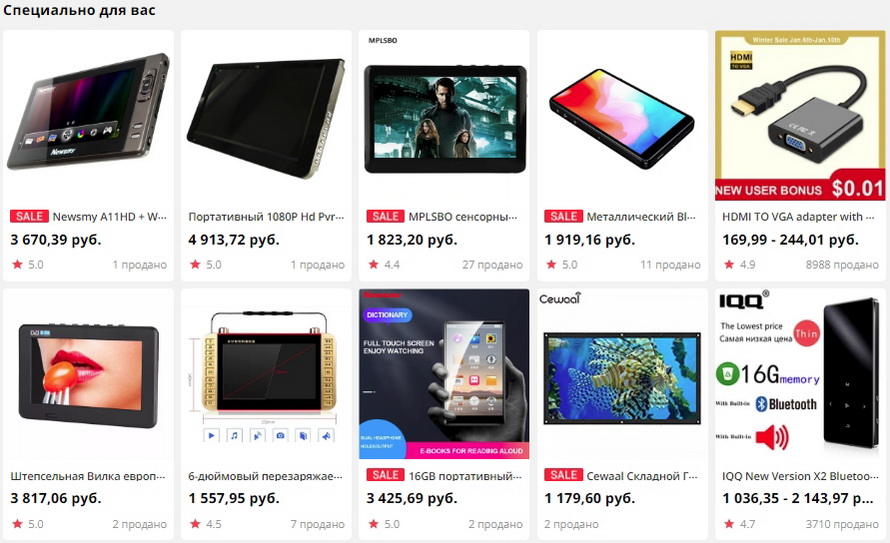This screenshot has height=543, width=890.
Task: Click the MPLSBO touchscreen player thumbnail
Action: [444, 115]
